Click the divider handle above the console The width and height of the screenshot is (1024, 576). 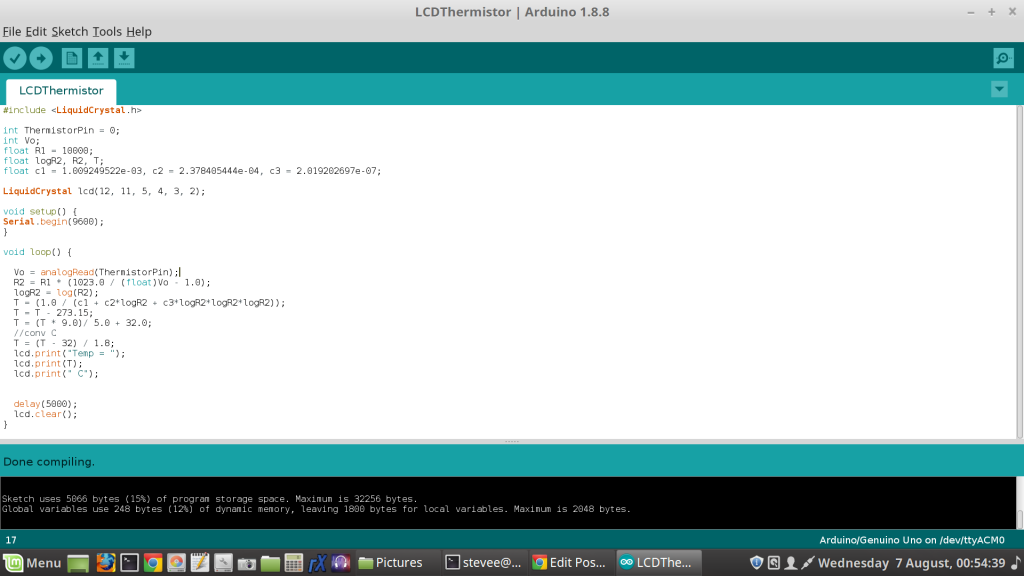coord(512,442)
